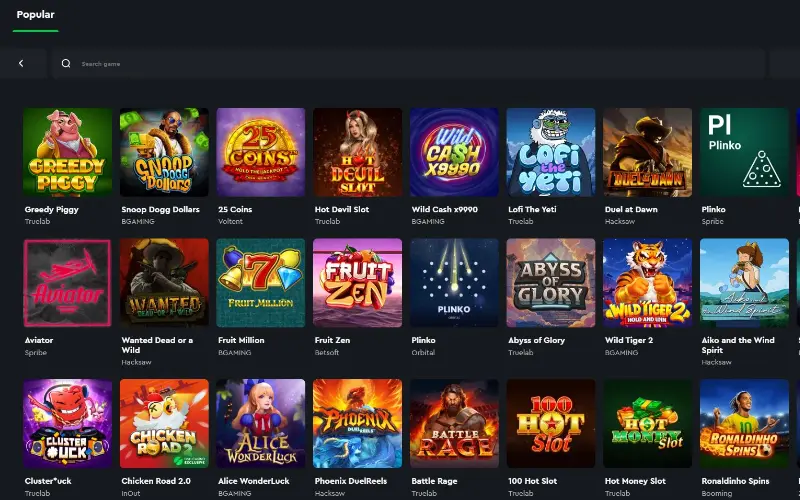The height and width of the screenshot is (500, 800).
Task: Open Wild Cash x9990 game
Action: pos(454,152)
